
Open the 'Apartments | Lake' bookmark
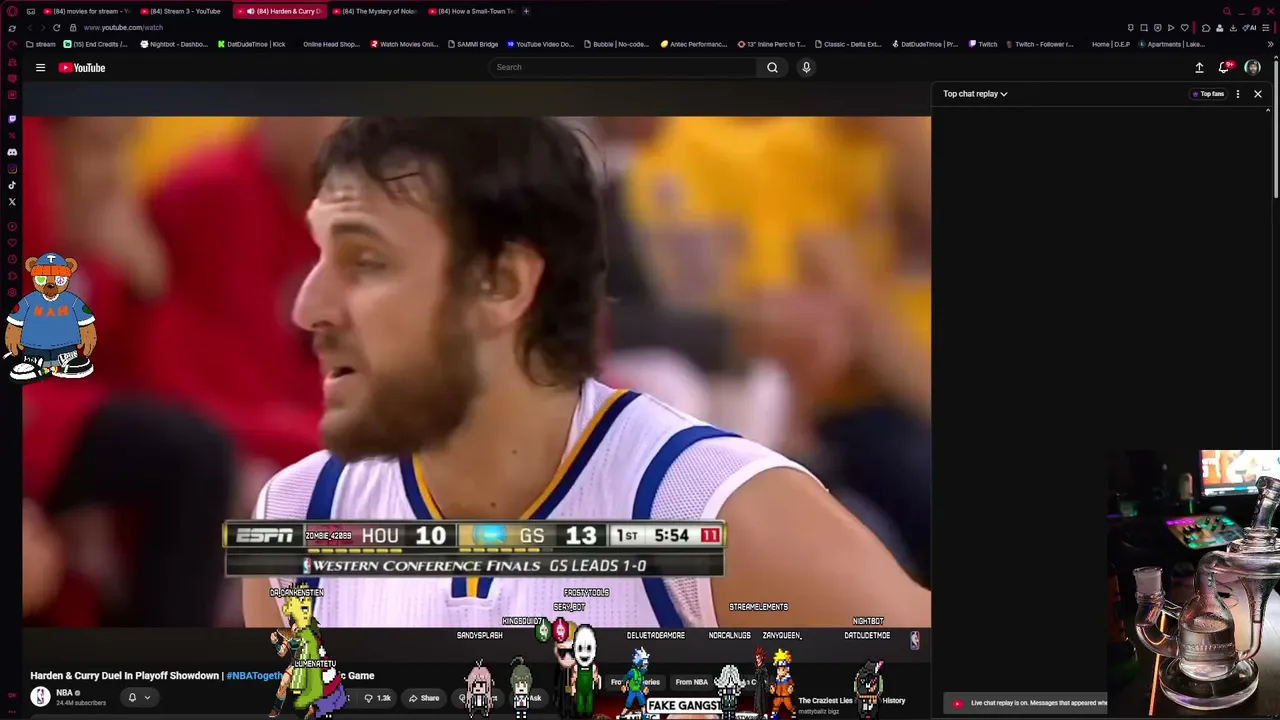(x=1172, y=44)
